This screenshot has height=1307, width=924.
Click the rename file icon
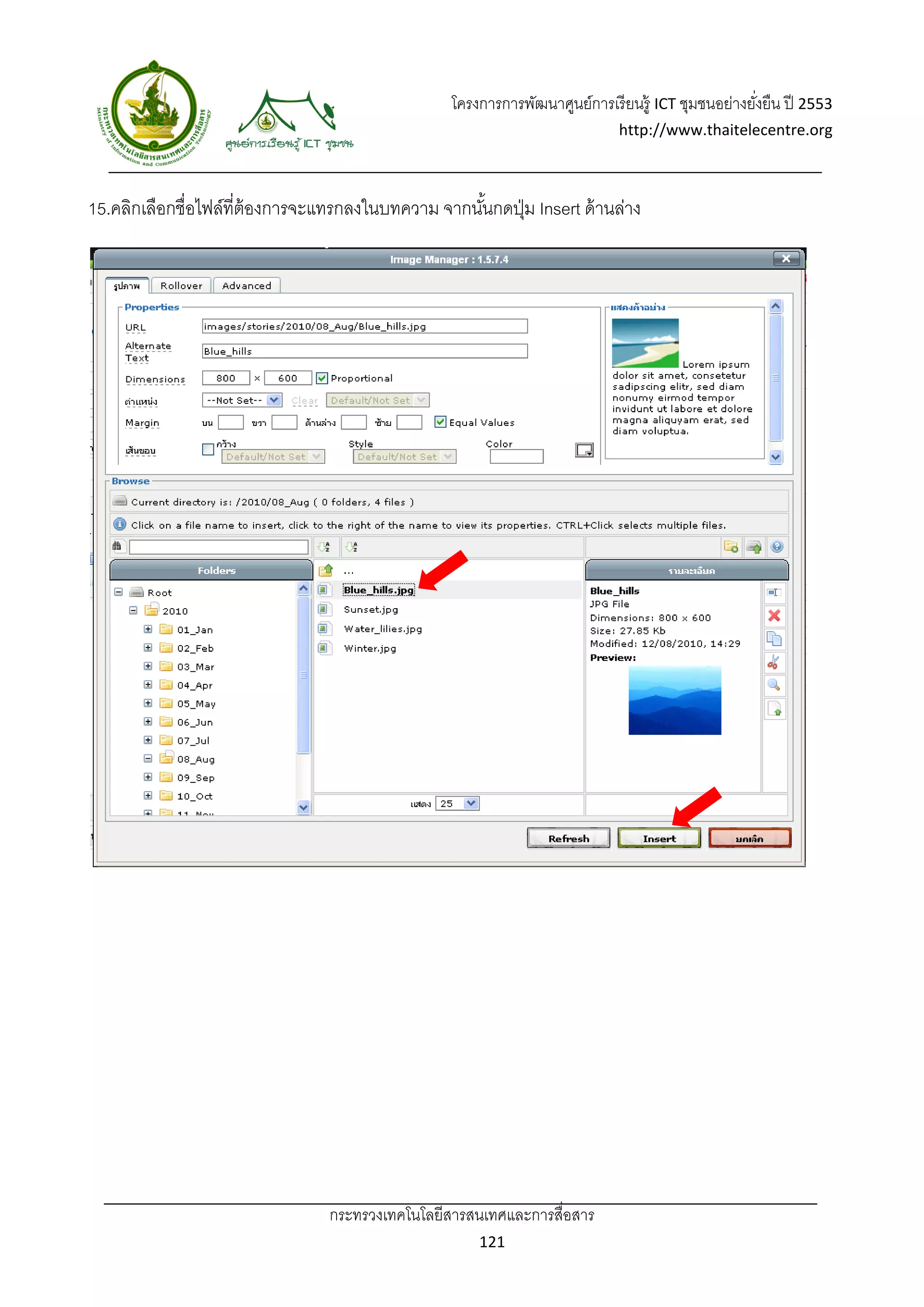pyautogui.click(x=774, y=592)
